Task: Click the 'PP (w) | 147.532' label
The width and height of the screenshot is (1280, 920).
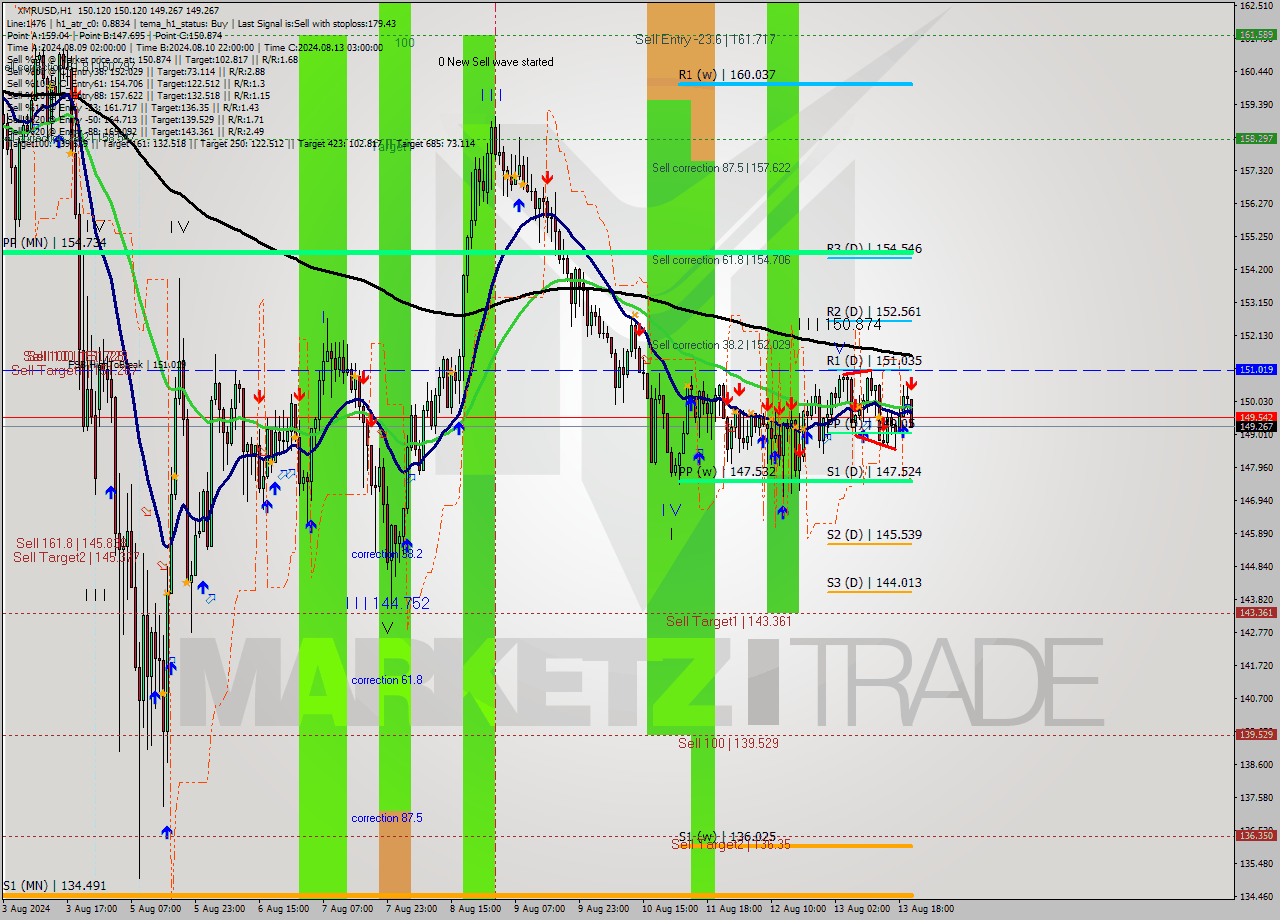Action: (x=727, y=471)
